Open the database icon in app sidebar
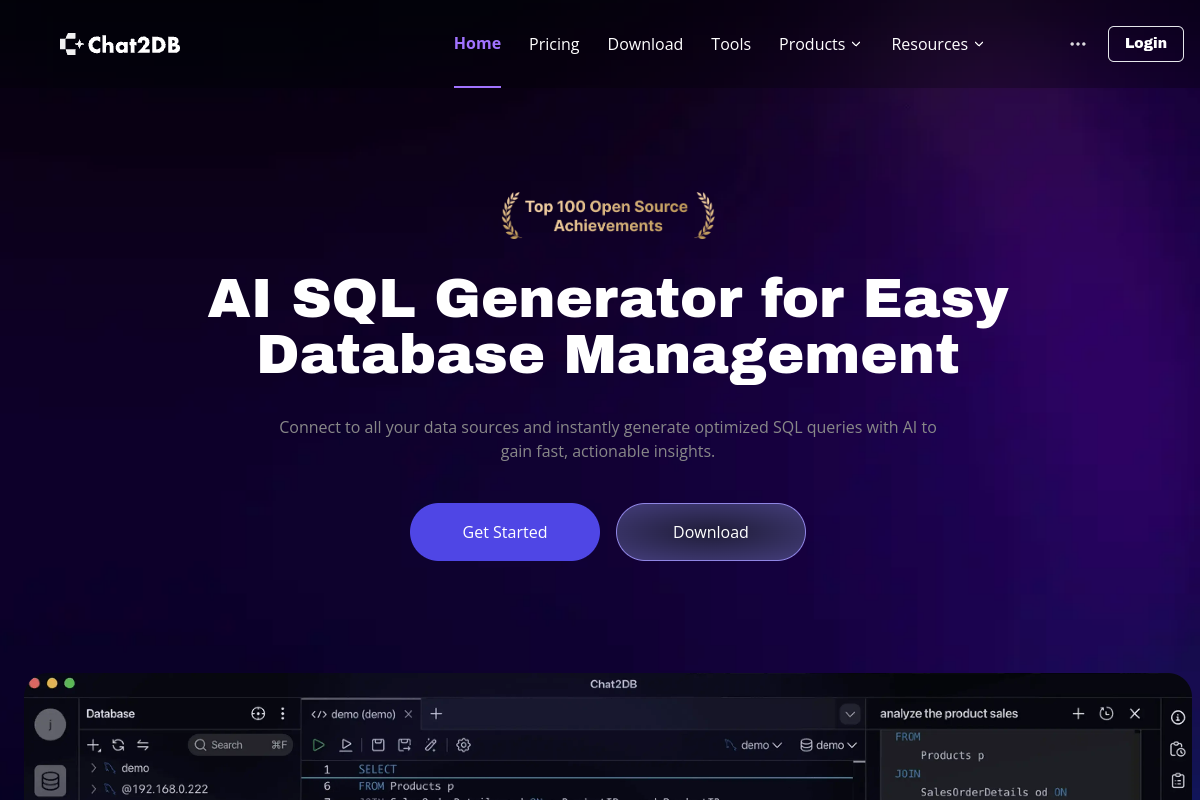Viewport: 1200px width, 800px height. point(50,780)
